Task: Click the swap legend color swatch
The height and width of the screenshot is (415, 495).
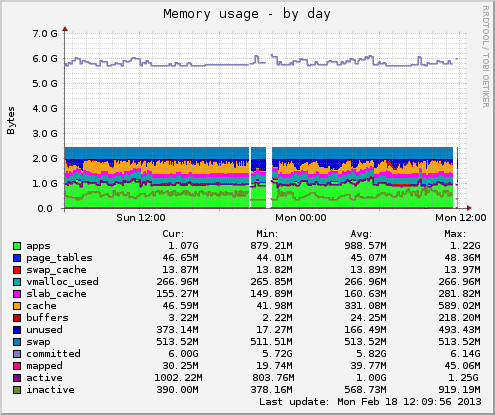Action: click(17, 342)
